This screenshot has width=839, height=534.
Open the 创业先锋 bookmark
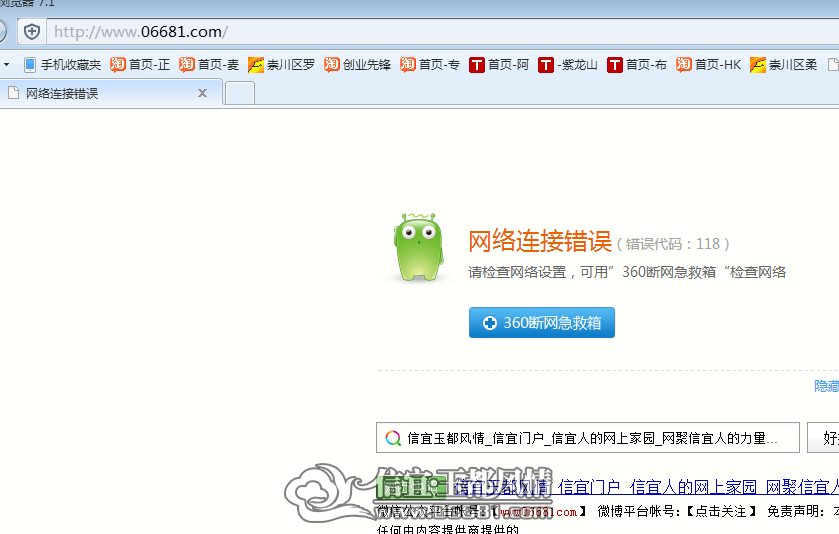357,65
